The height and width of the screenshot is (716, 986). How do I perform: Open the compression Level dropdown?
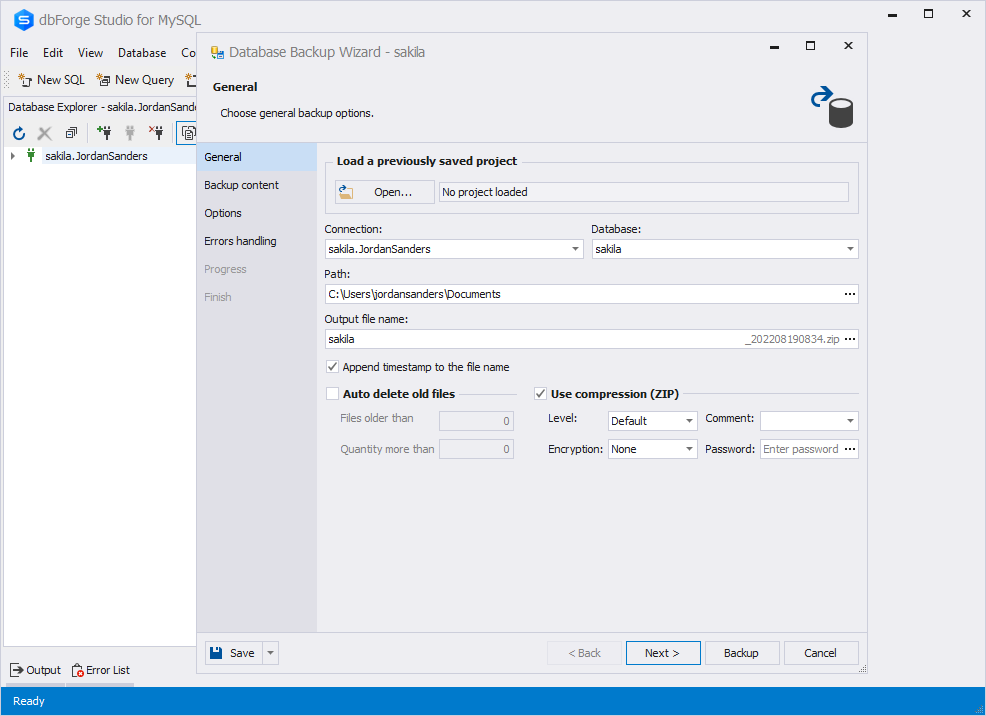point(689,421)
